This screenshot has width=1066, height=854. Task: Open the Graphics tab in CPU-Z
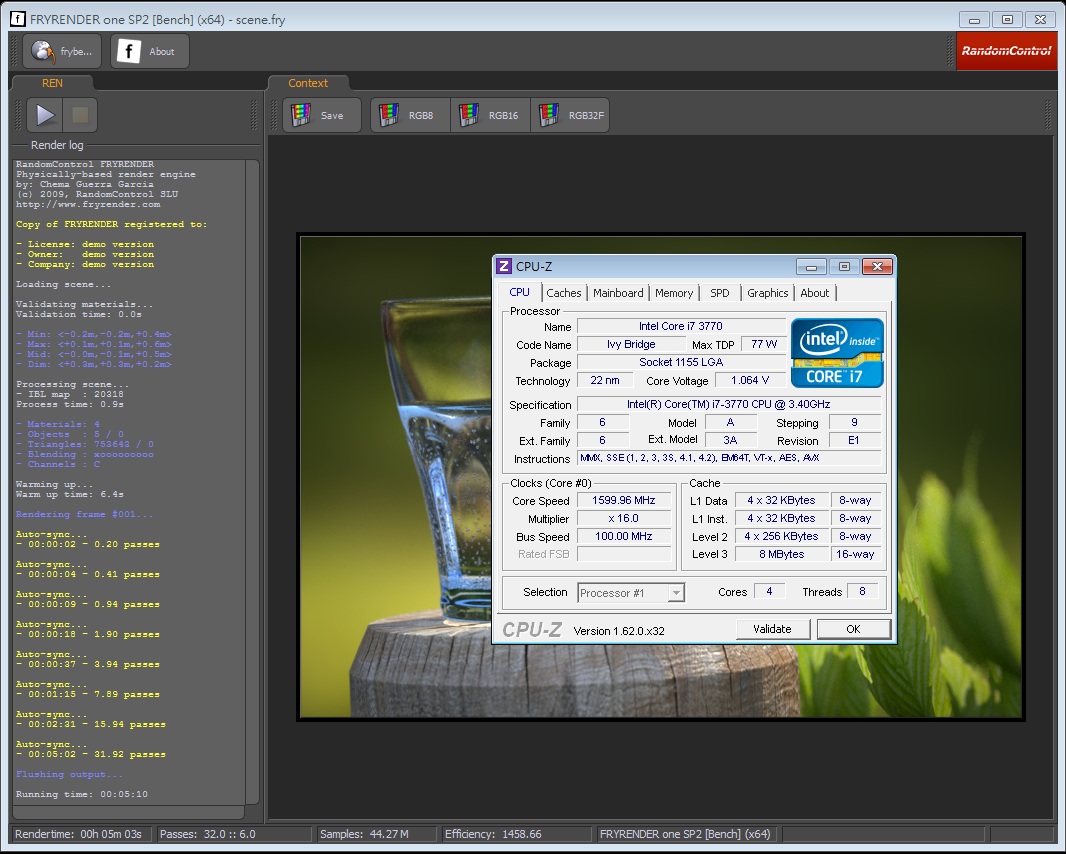click(767, 293)
